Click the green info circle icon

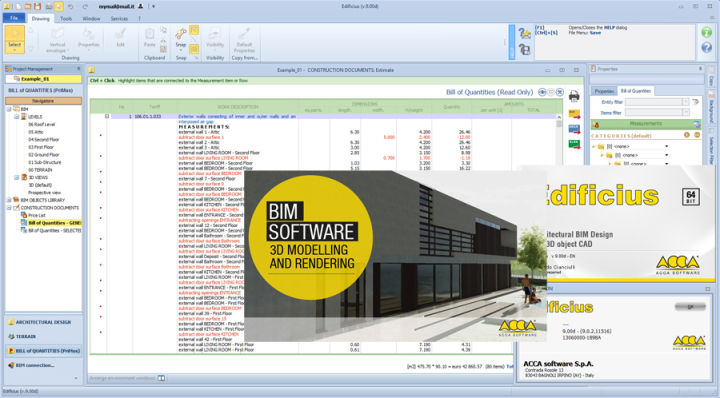click(x=707, y=32)
